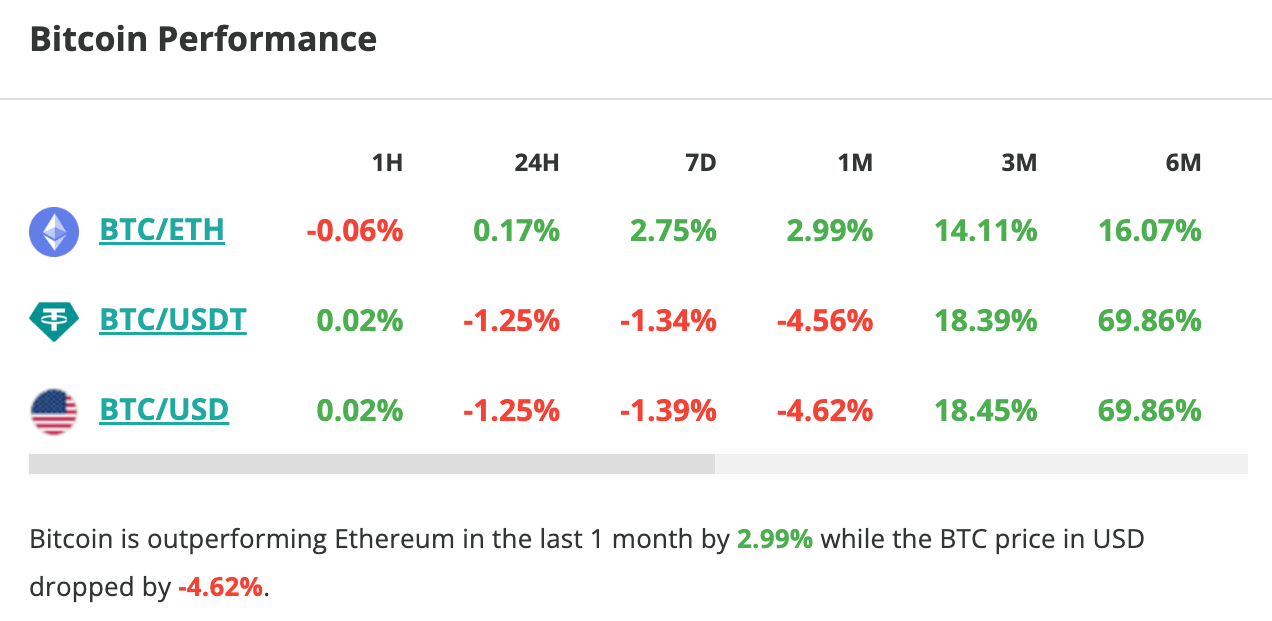Screen dimensions: 1272x621
Task: Open the BTC/USDT pair link
Action: coord(173,321)
